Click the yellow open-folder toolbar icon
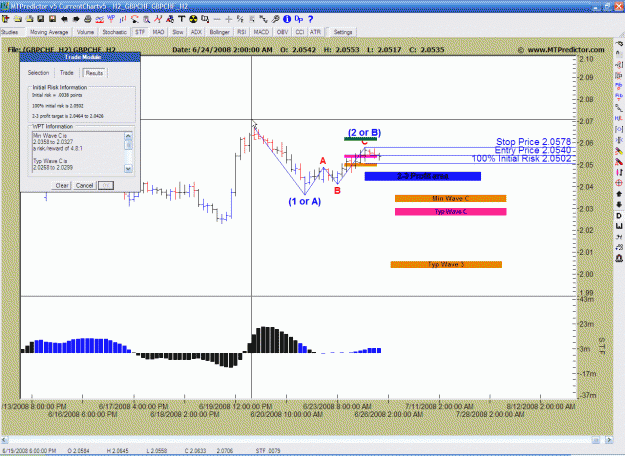625x456 pixels. tap(18, 19)
